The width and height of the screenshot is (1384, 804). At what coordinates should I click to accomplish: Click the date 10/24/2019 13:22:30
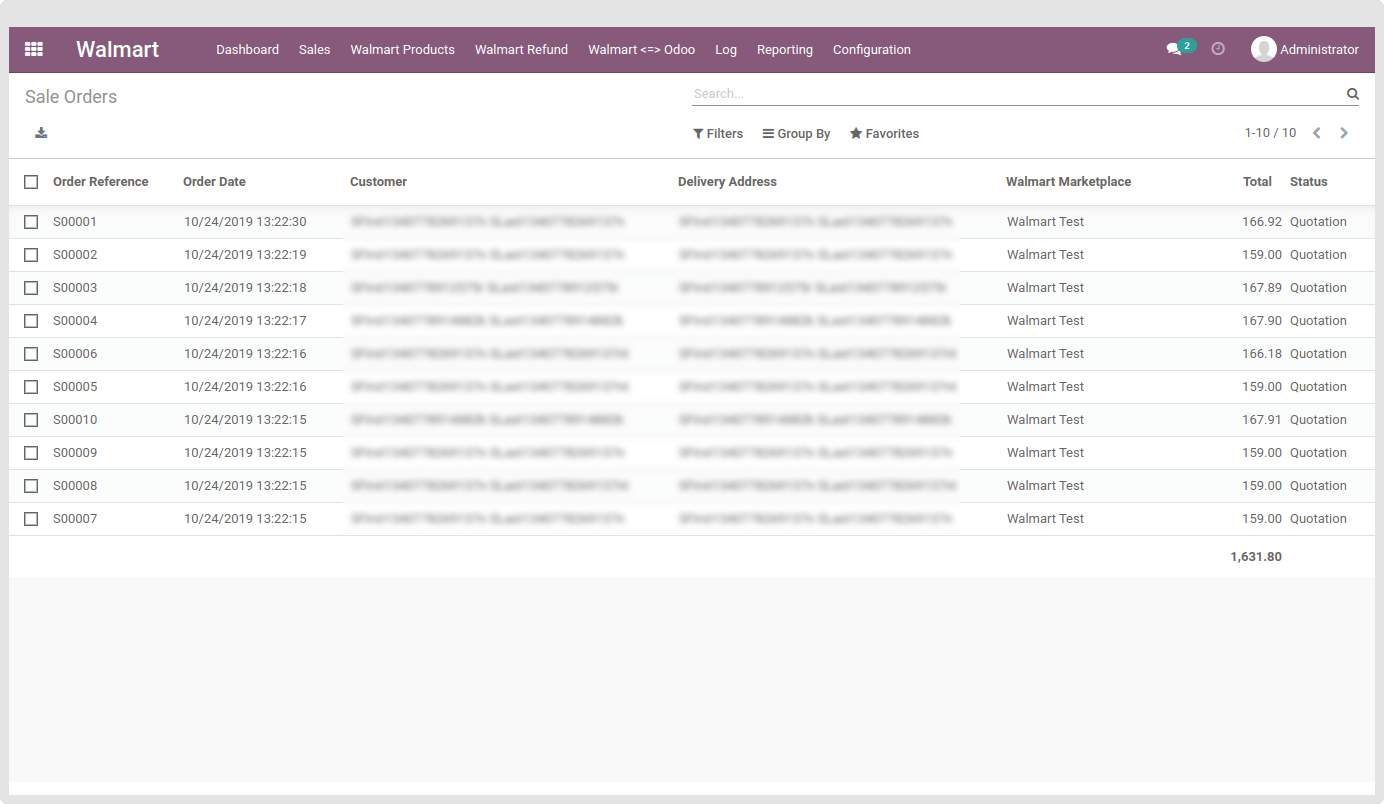click(245, 222)
